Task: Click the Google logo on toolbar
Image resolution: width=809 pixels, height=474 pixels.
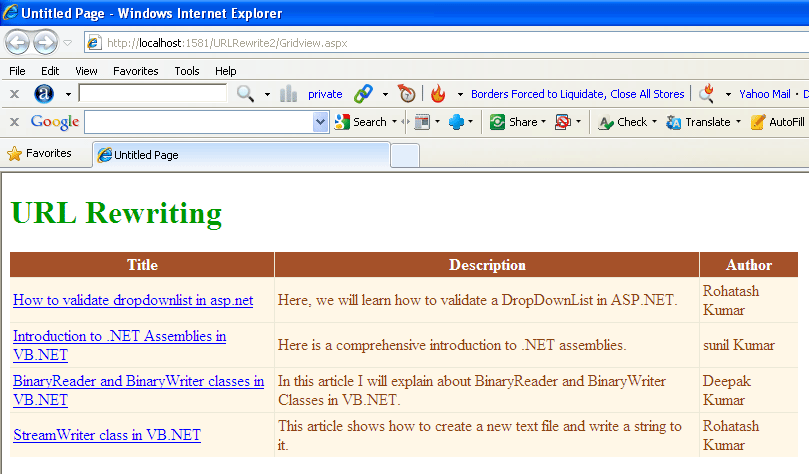Action: [55, 122]
